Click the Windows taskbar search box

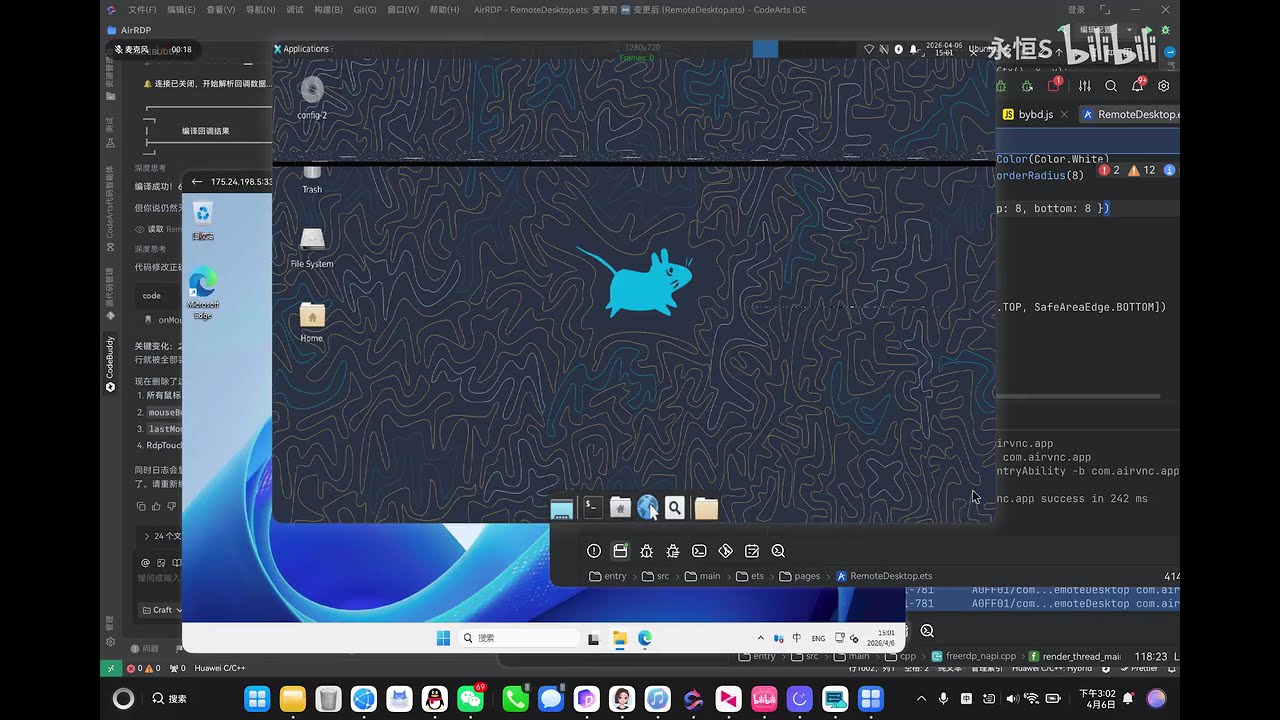(x=519, y=638)
